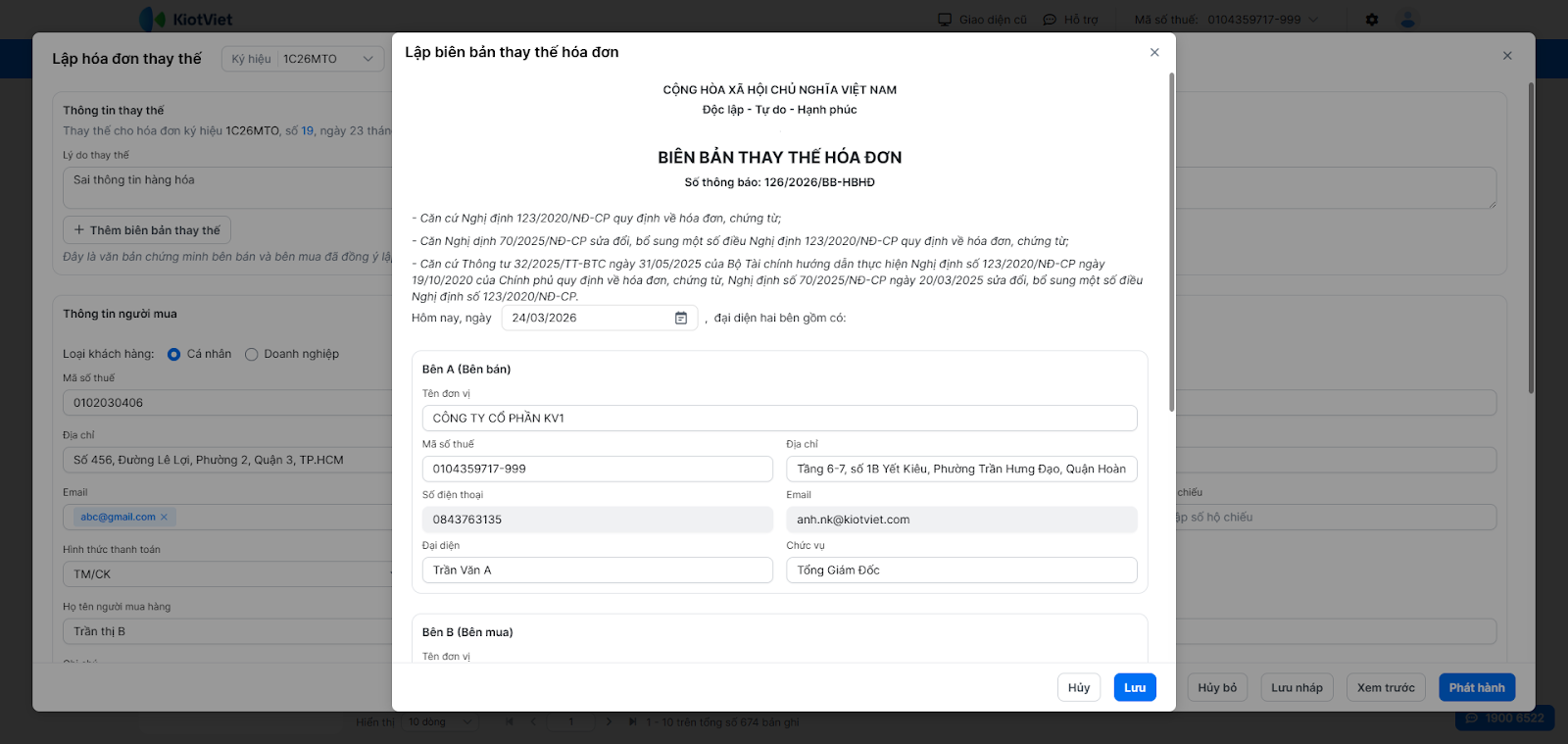The width and height of the screenshot is (1568, 744).
Task: Close the Lập biên bản thay thế dialog
Action: 1154,53
